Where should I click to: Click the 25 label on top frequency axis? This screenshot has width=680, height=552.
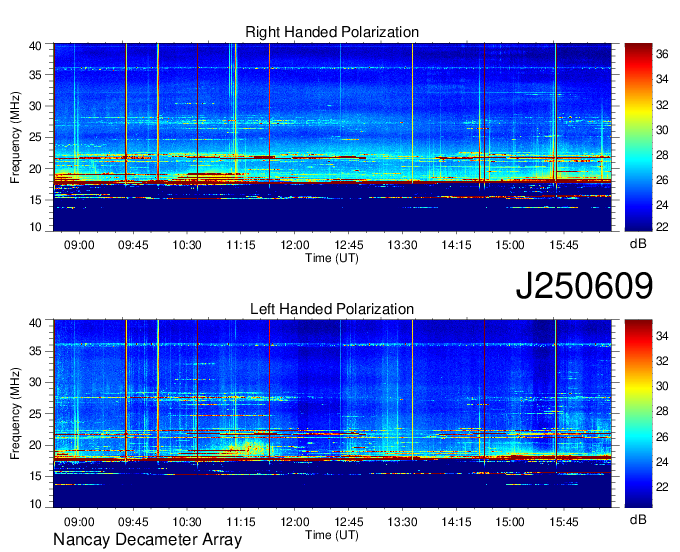pos(35,137)
